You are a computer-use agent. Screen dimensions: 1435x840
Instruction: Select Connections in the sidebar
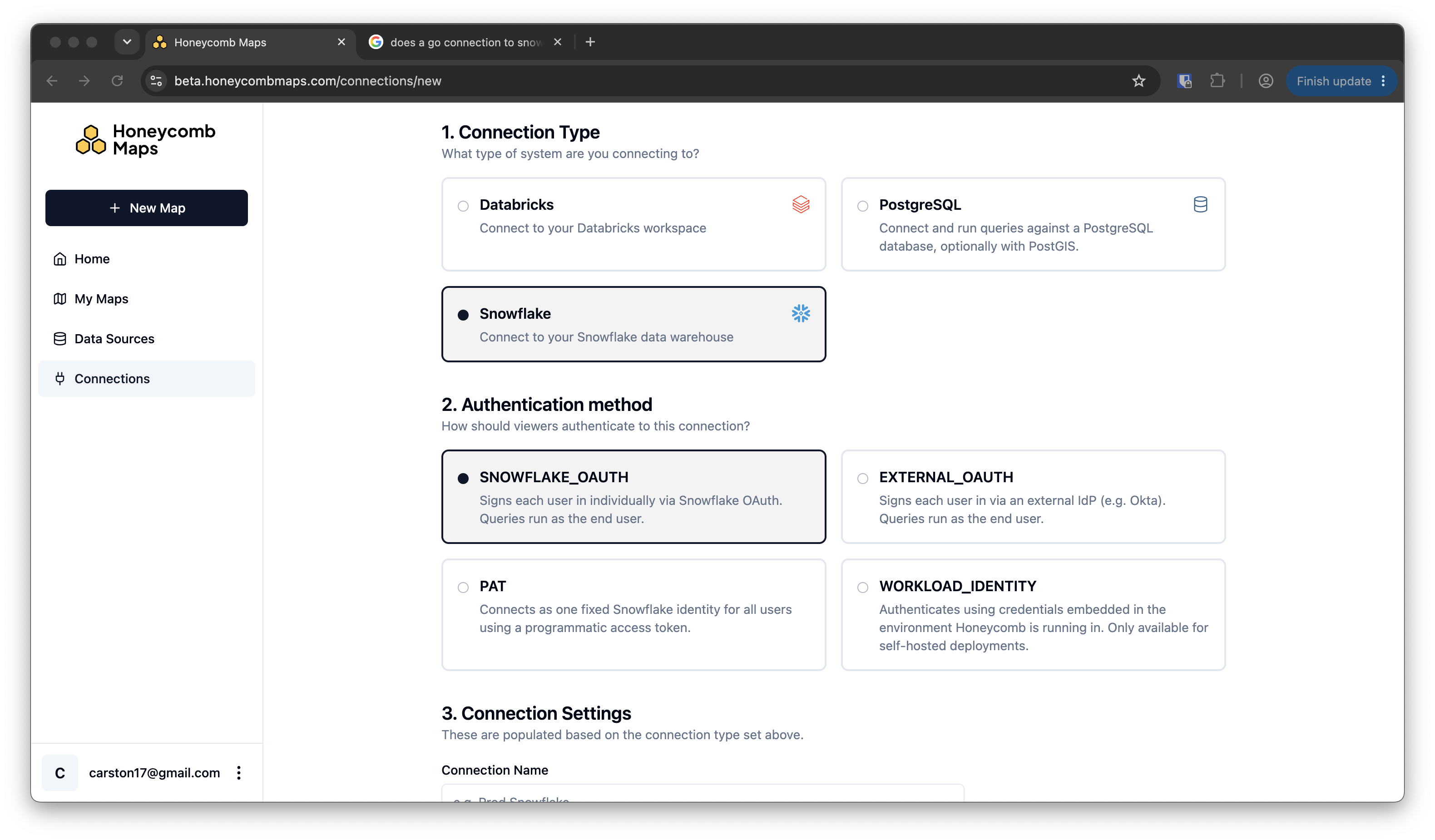click(146, 378)
